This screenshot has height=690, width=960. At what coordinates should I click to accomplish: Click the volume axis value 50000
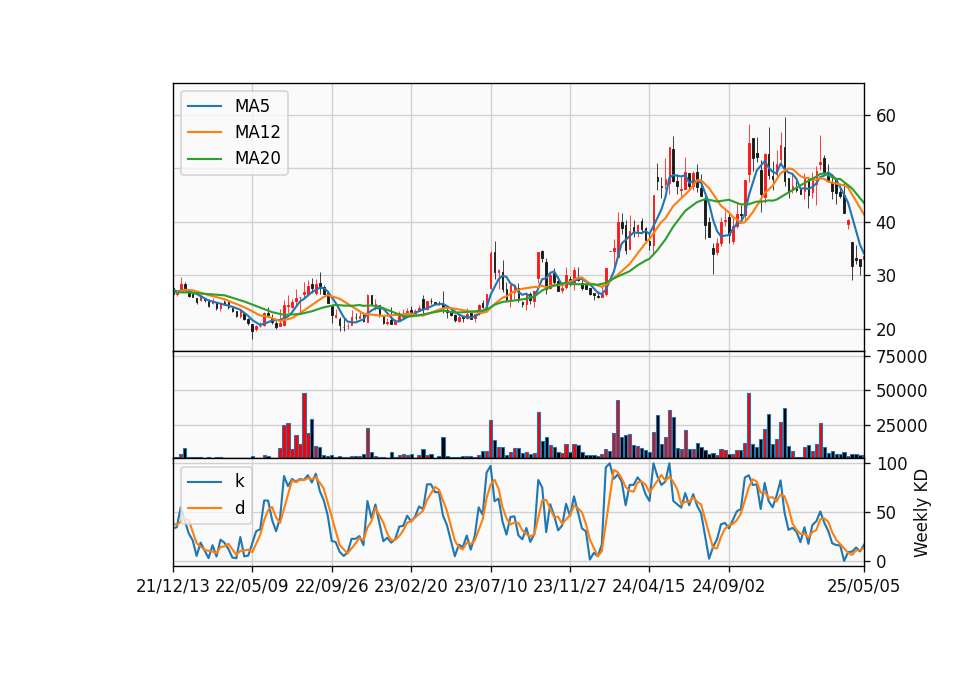click(x=902, y=391)
